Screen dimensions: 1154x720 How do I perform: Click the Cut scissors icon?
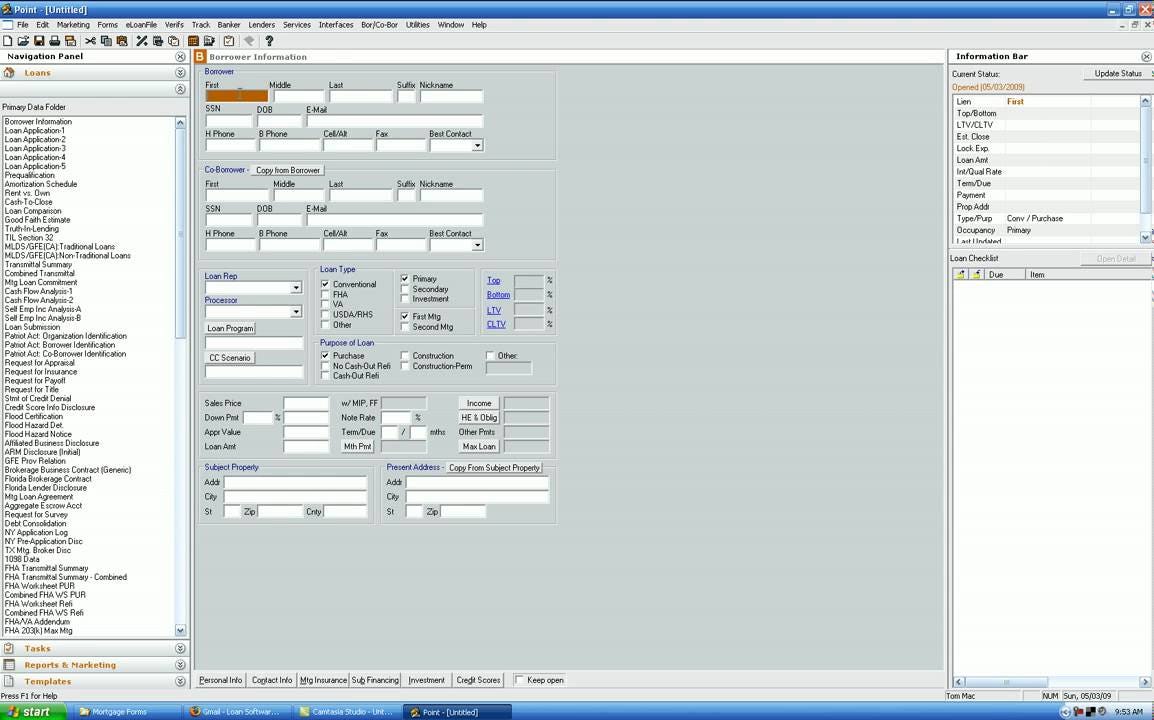click(91, 41)
